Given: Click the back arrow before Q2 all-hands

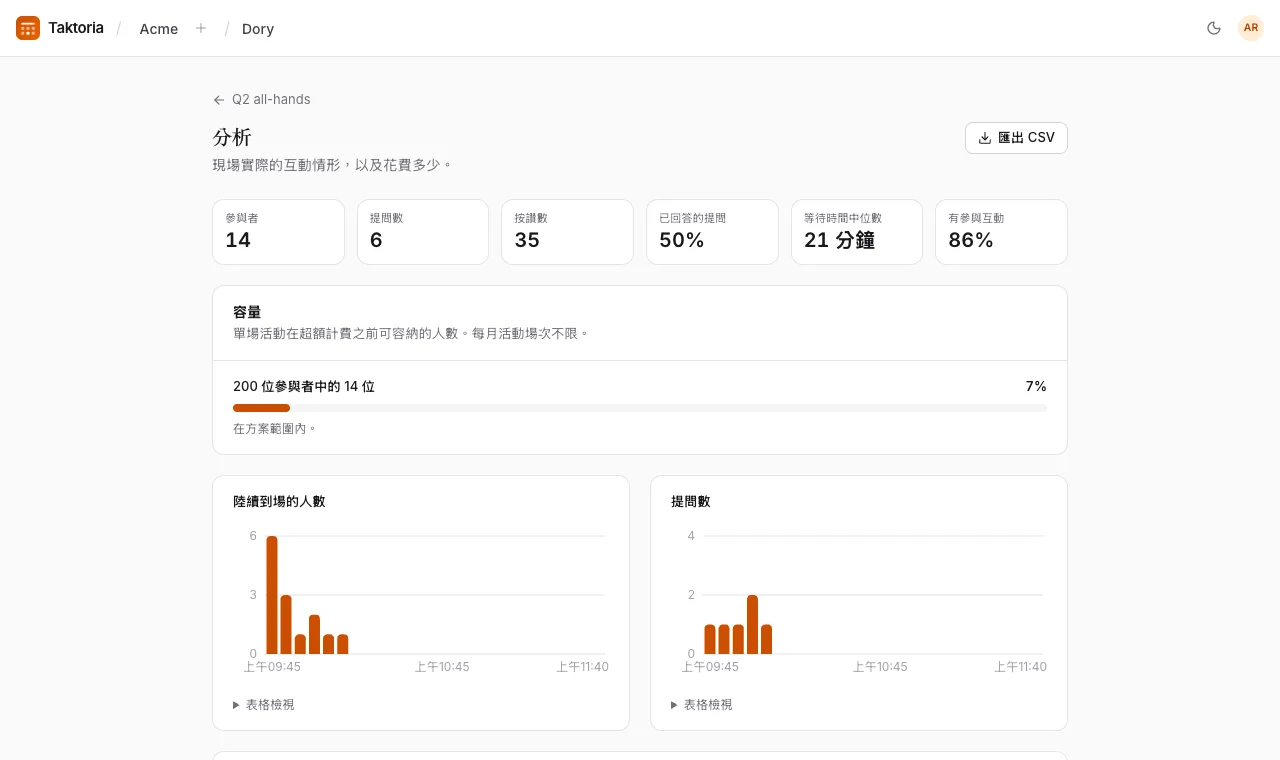Looking at the screenshot, I should tap(219, 100).
